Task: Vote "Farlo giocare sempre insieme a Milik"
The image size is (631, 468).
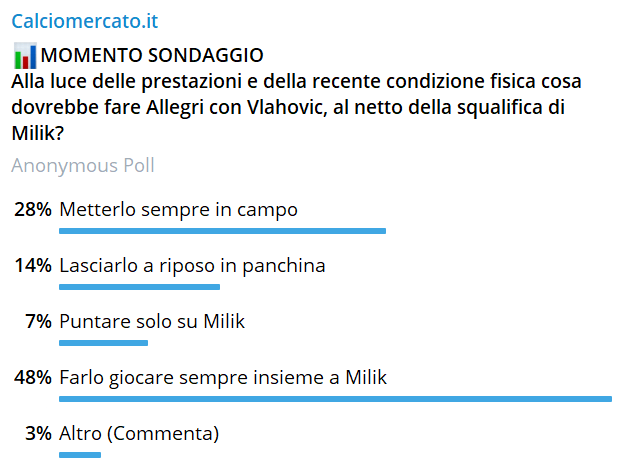Action: tap(222, 378)
